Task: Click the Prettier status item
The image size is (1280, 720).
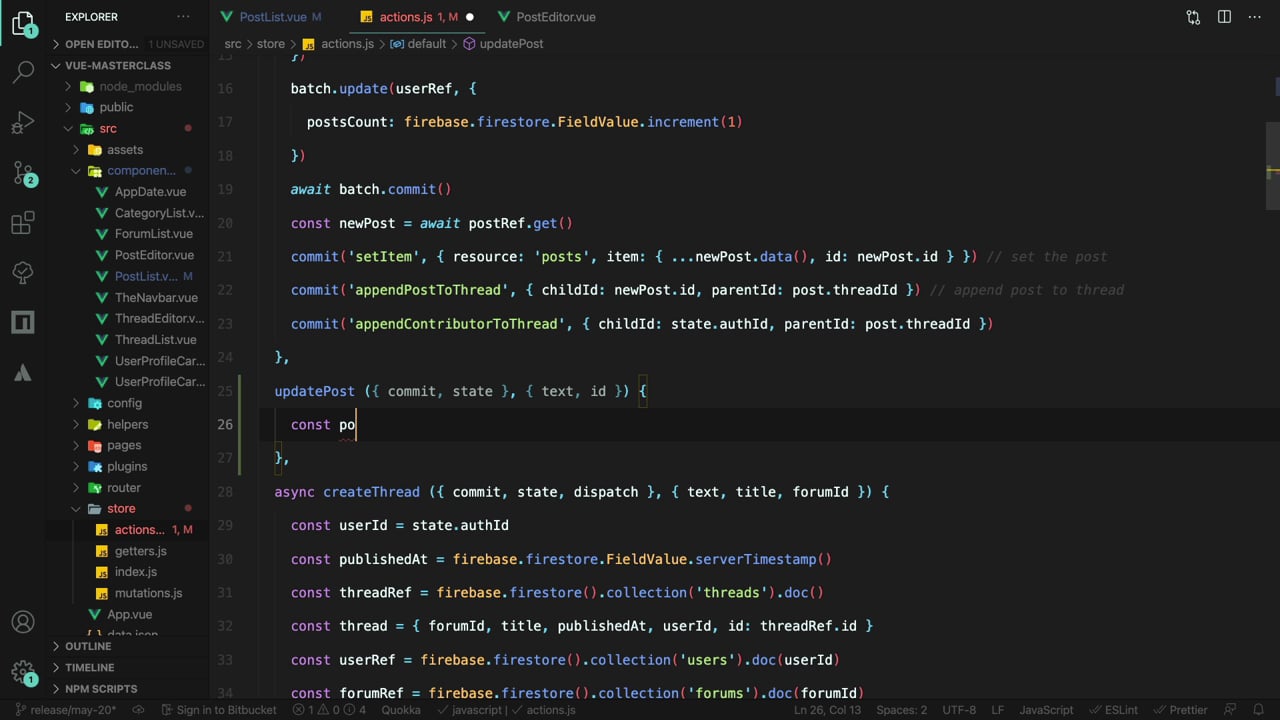Action: pyautogui.click(x=1182, y=710)
